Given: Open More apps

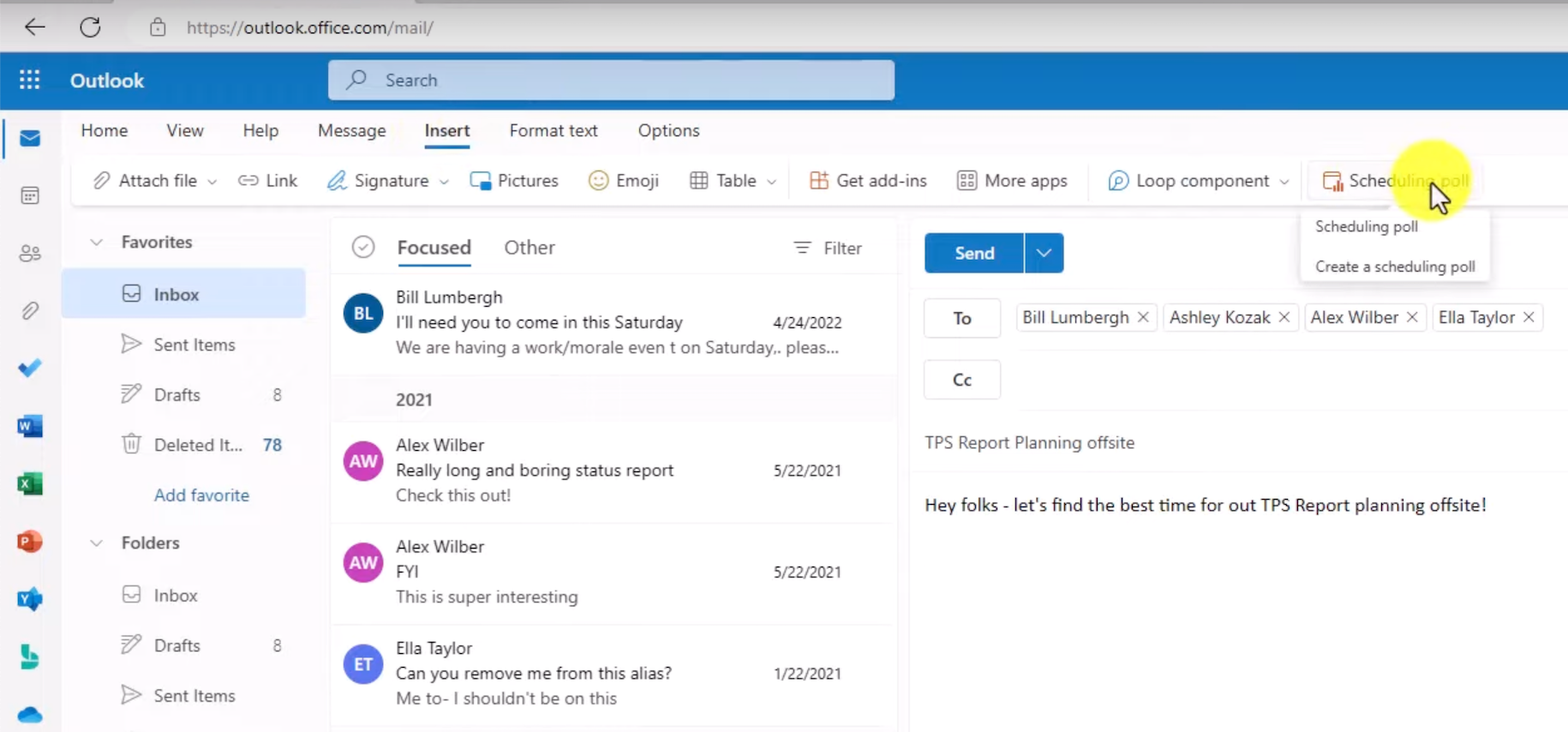Looking at the screenshot, I should [x=1012, y=180].
